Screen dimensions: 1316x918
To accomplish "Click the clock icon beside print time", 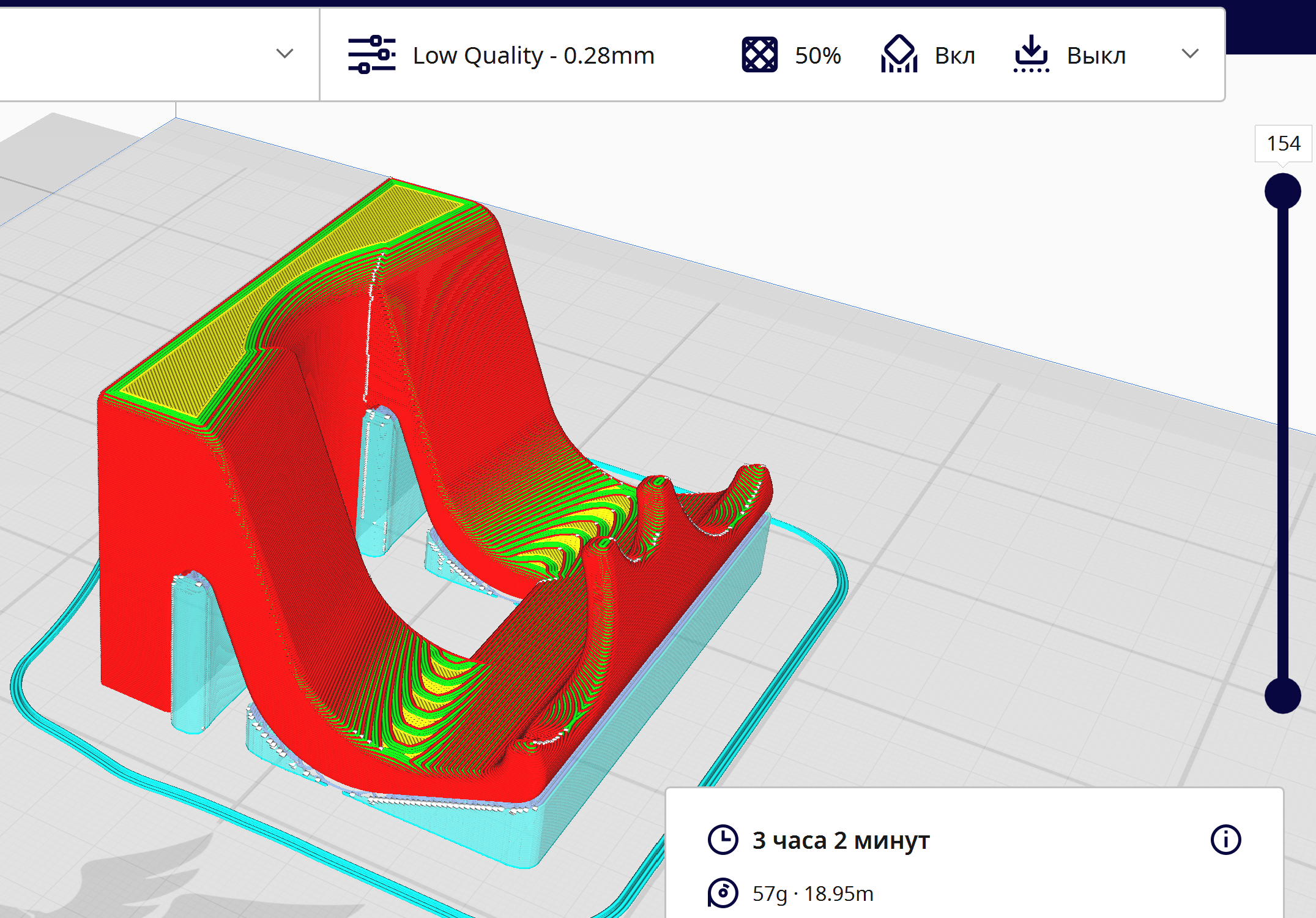I will 723,840.
